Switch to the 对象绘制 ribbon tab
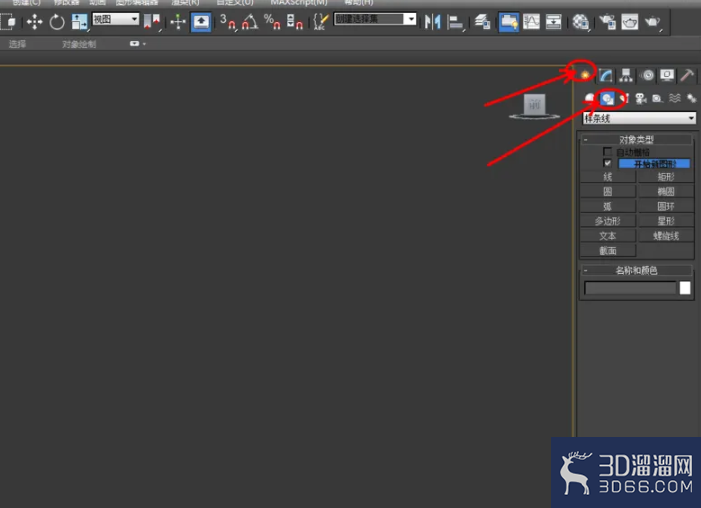This screenshot has height=508, width=701. pyautogui.click(x=79, y=44)
